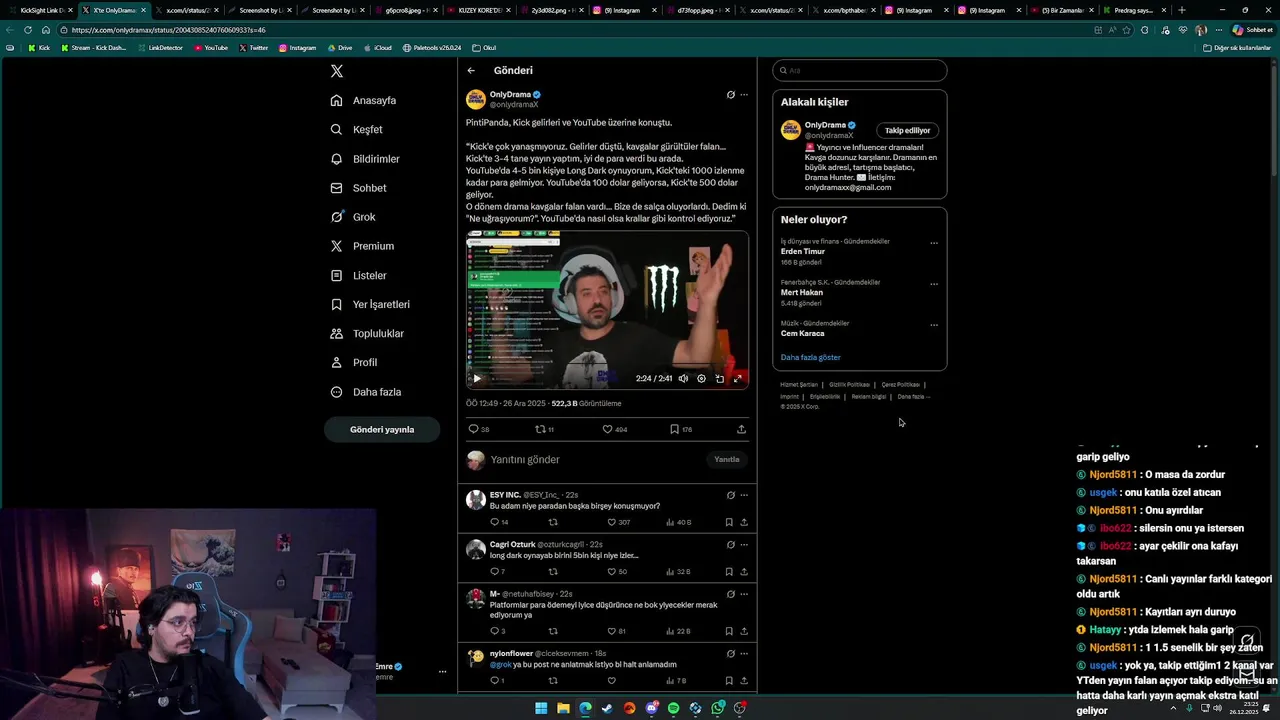Open Yer İşaretleri bookmarks
Image resolution: width=1280 pixels, height=720 pixels.
pyautogui.click(x=370, y=304)
